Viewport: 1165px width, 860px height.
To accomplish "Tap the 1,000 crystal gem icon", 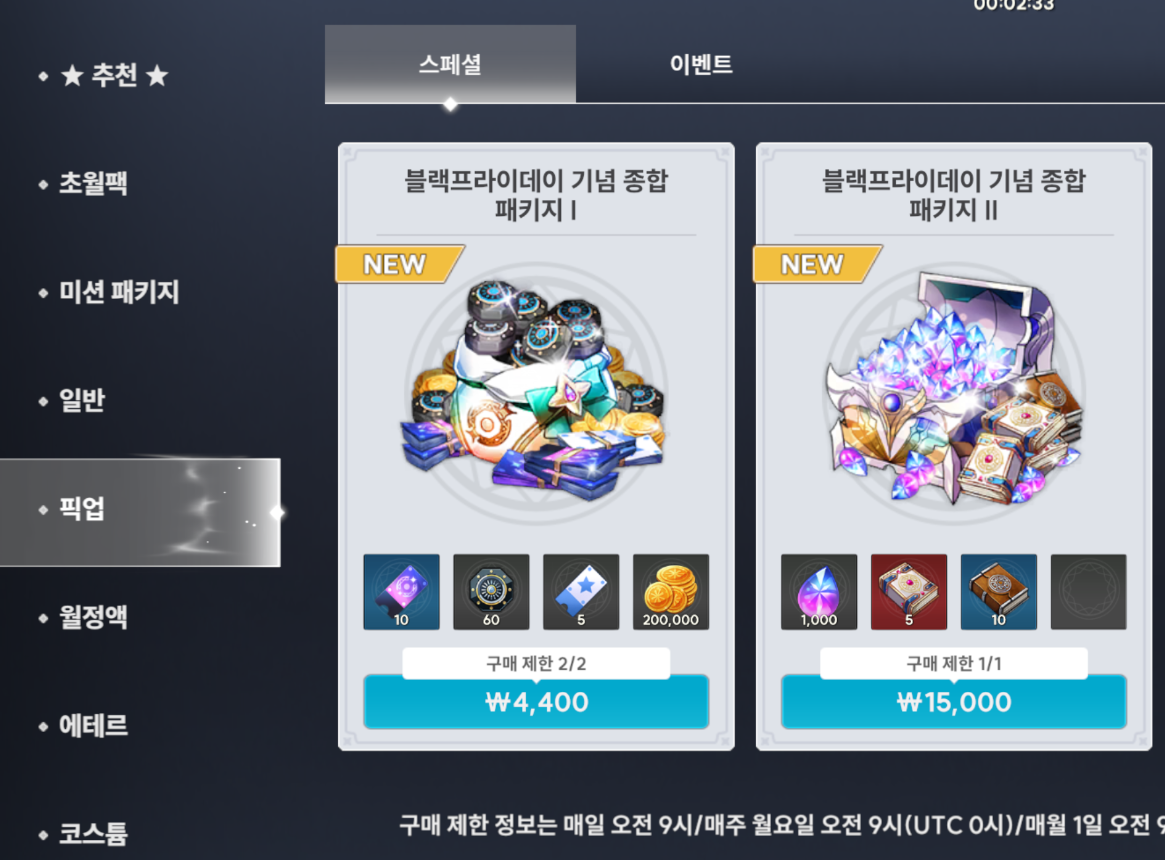I will tap(819, 592).
